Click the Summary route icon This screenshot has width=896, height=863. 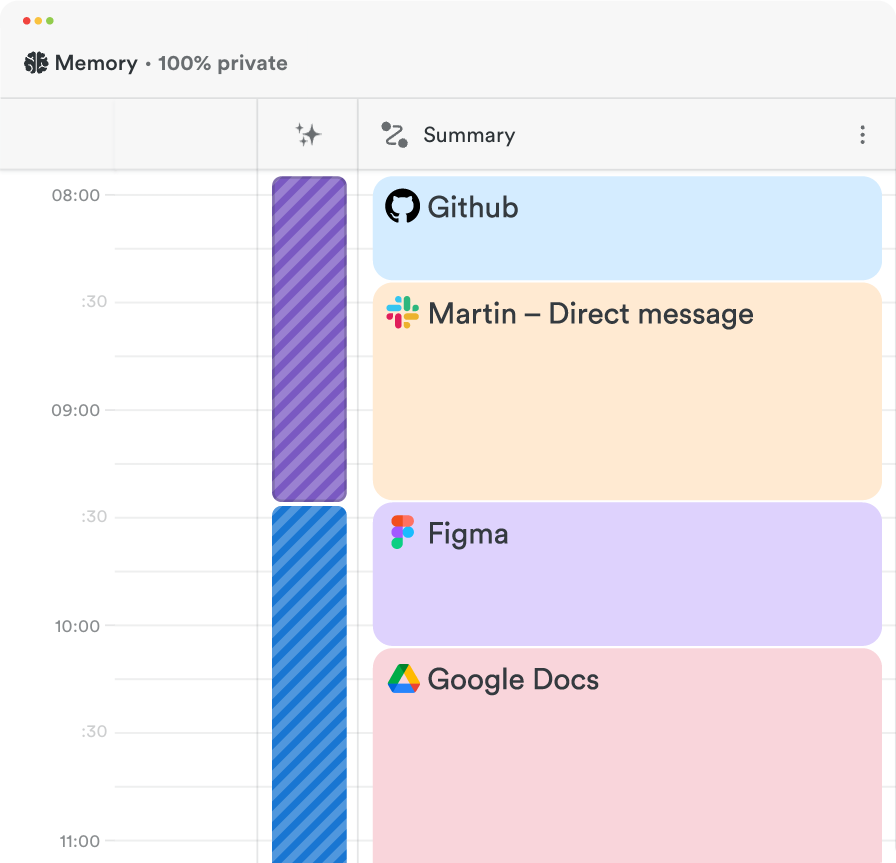pyautogui.click(x=394, y=135)
